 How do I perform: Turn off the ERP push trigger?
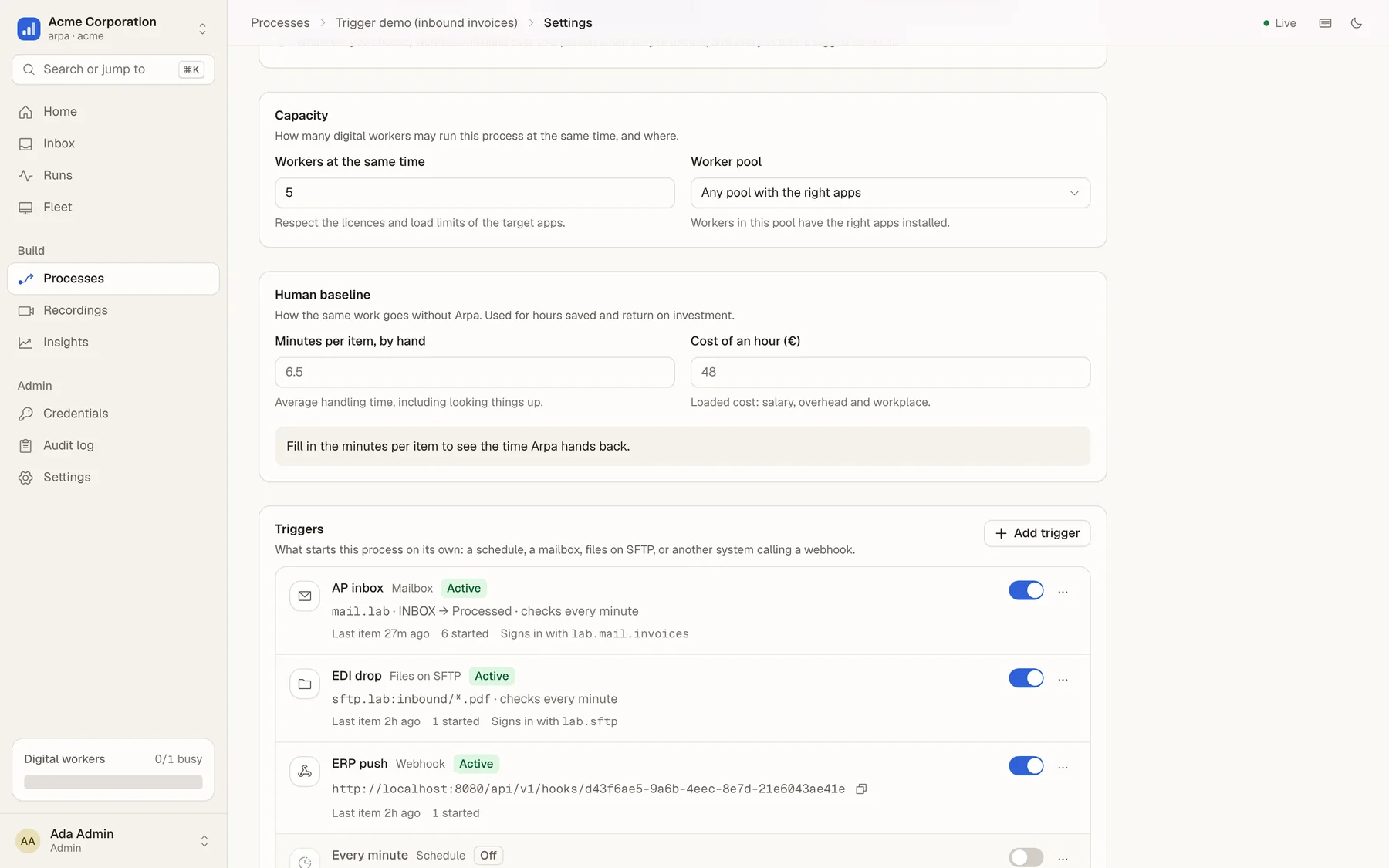1026,766
